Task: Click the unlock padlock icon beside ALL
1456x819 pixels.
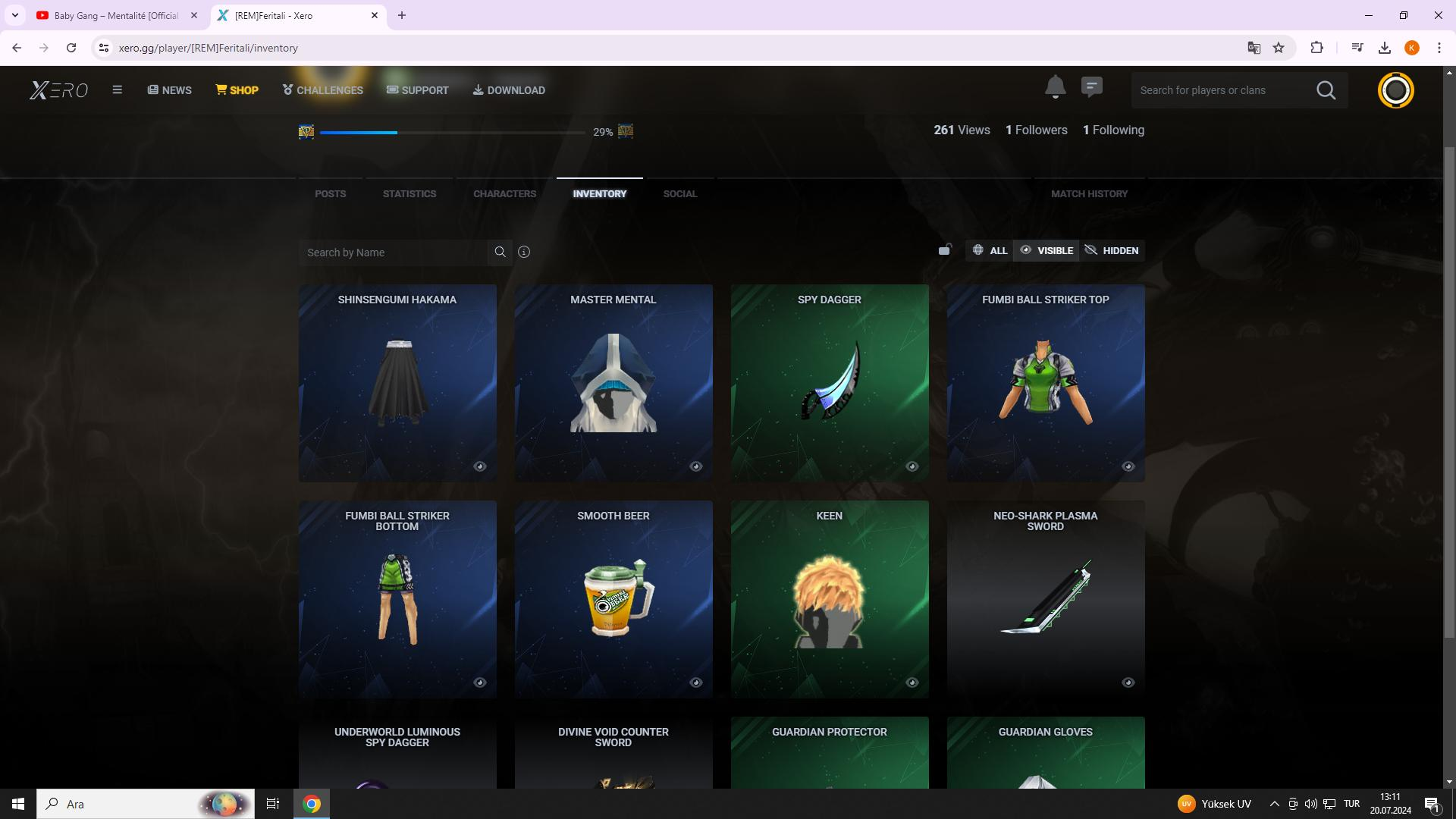Action: coord(945,249)
